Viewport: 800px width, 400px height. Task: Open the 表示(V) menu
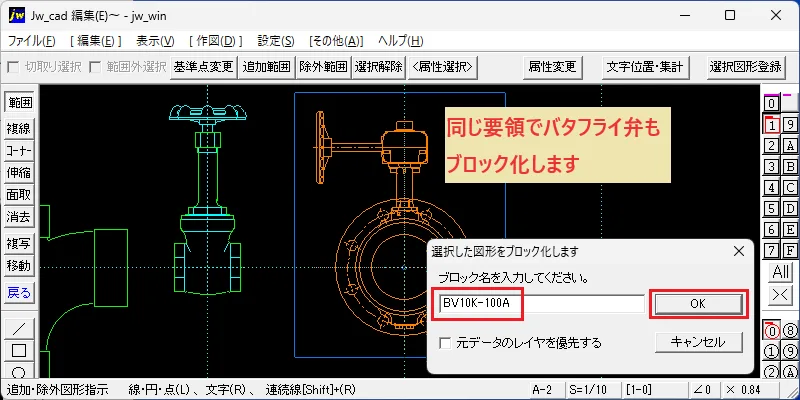point(155,41)
